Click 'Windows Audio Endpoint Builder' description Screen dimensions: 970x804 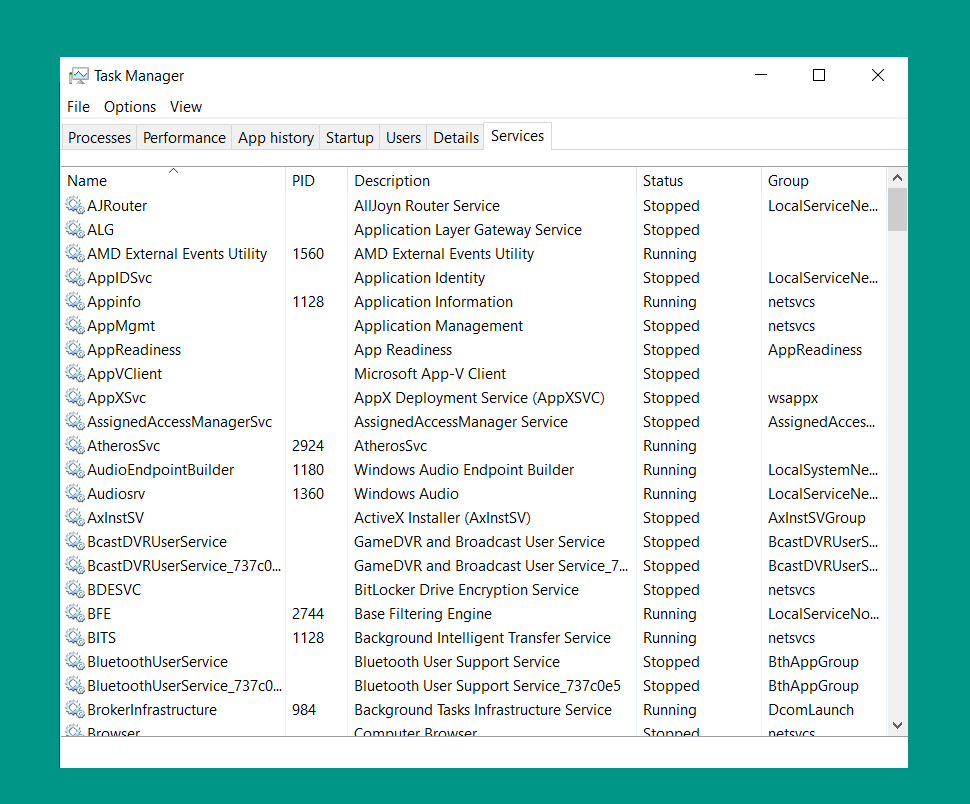point(464,470)
